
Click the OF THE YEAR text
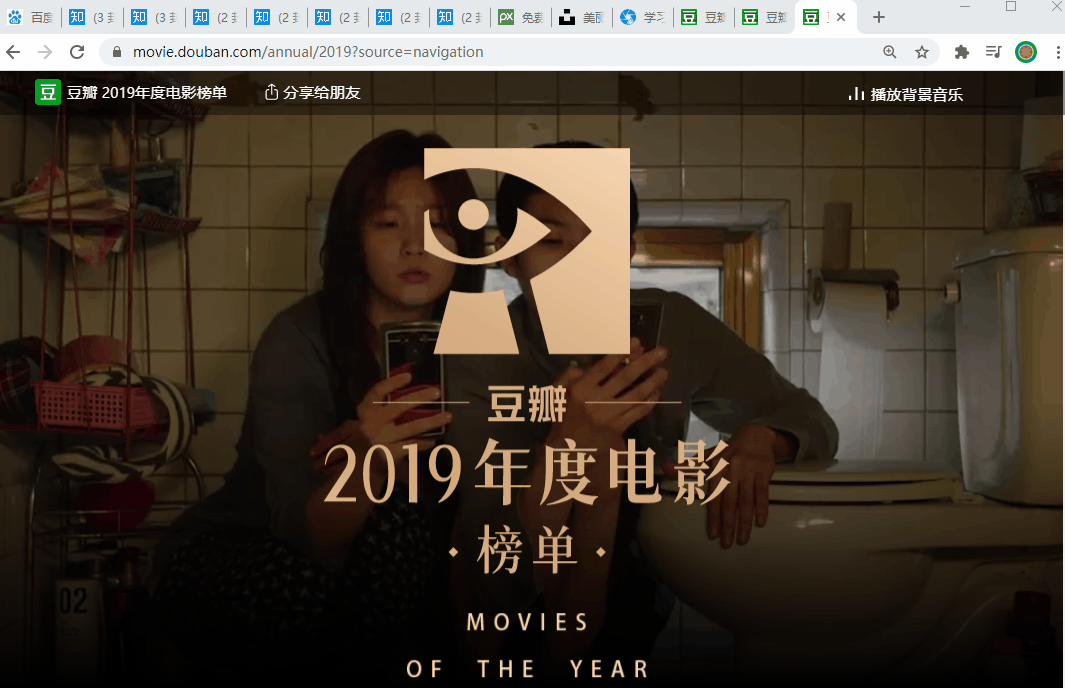527,669
